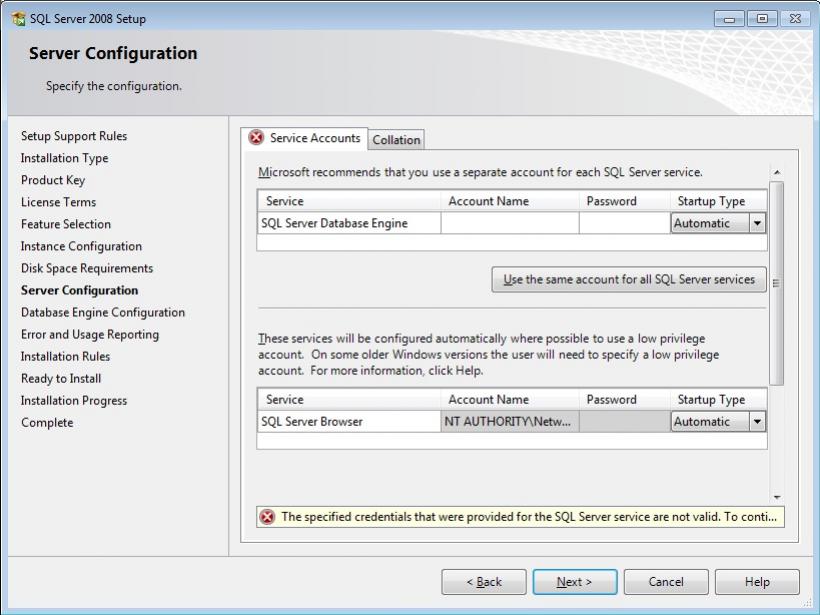The height and width of the screenshot is (615, 820).
Task: Switch to the Collation tab
Action: (x=396, y=140)
